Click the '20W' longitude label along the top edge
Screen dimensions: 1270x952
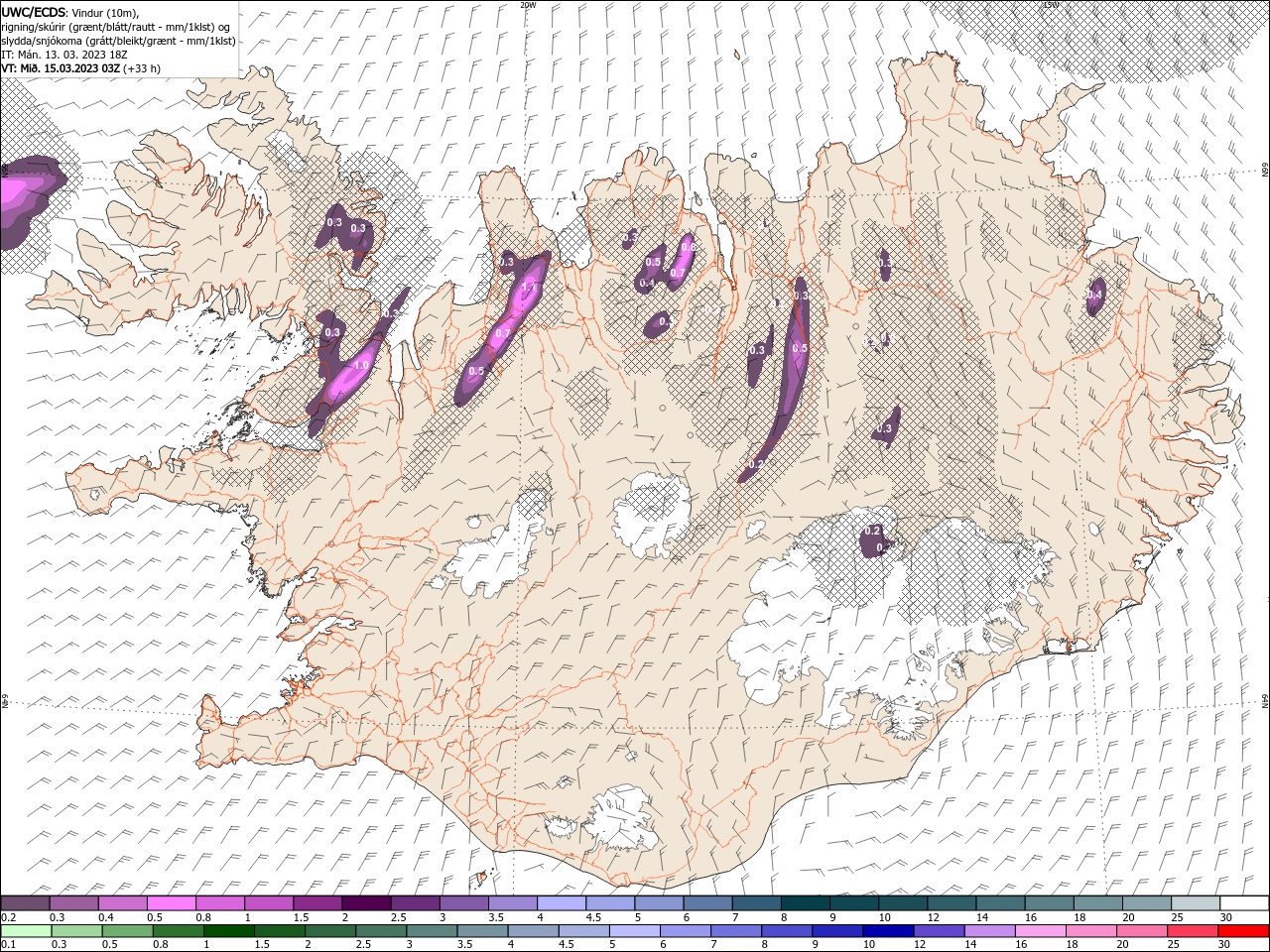point(528,5)
